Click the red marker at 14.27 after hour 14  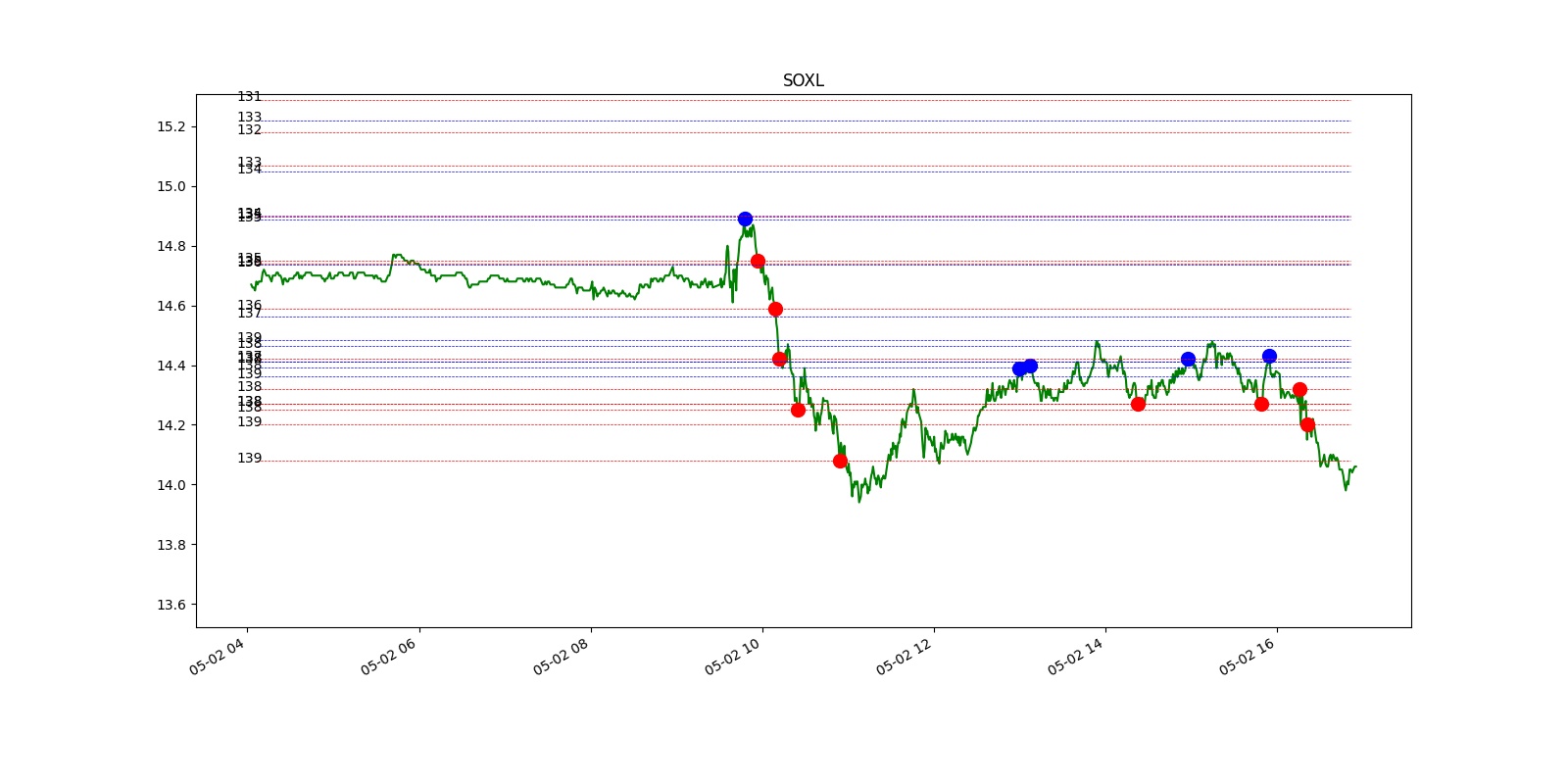(x=1138, y=404)
